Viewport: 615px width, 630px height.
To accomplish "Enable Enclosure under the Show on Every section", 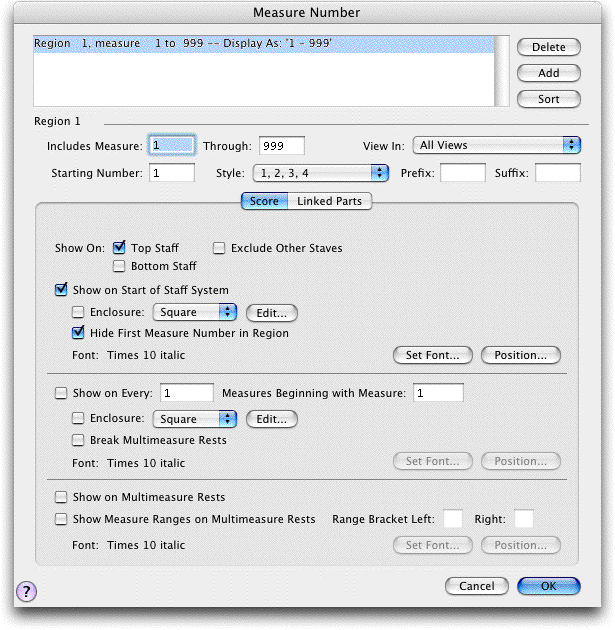I will click(78, 418).
